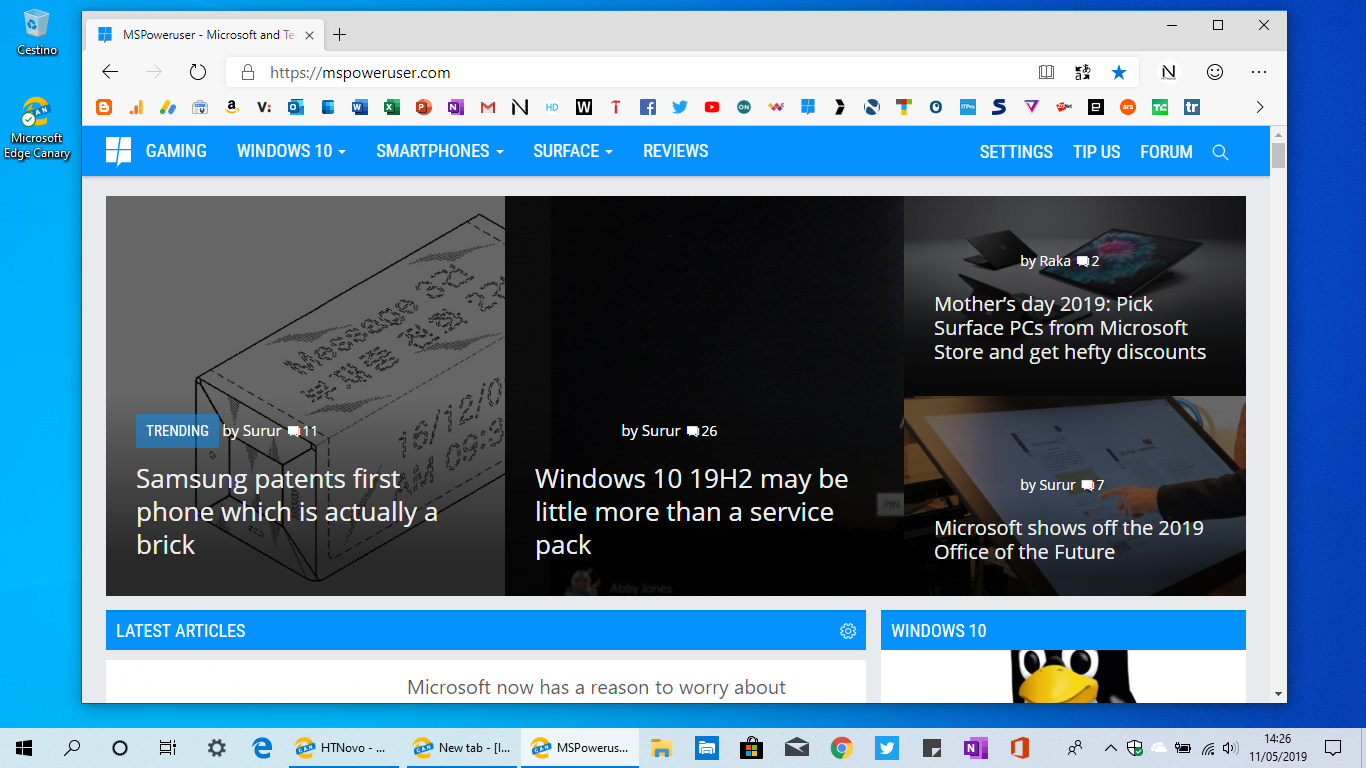This screenshot has width=1366, height=768.
Task: View site information lock icon
Action: [247, 72]
